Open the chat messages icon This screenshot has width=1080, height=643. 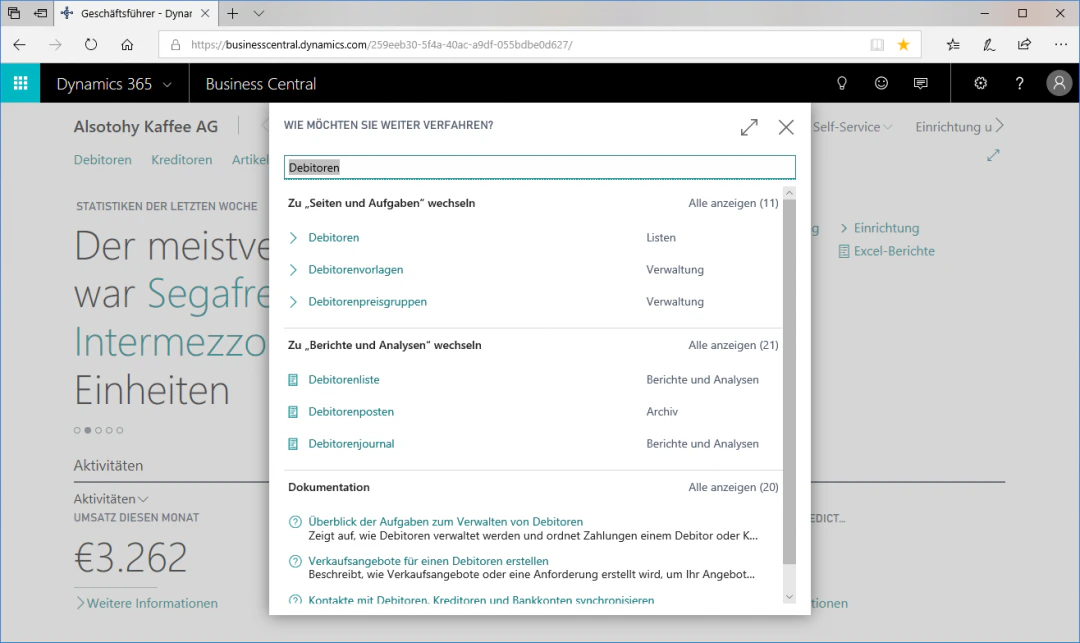pyautogui.click(x=920, y=83)
